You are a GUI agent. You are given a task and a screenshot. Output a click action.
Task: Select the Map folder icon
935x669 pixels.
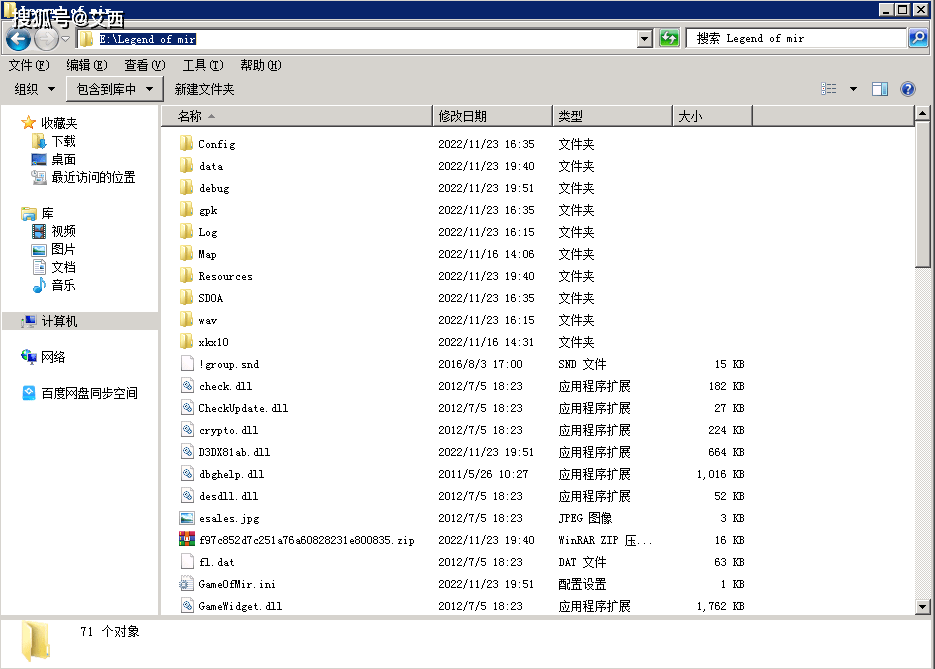[186, 254]
